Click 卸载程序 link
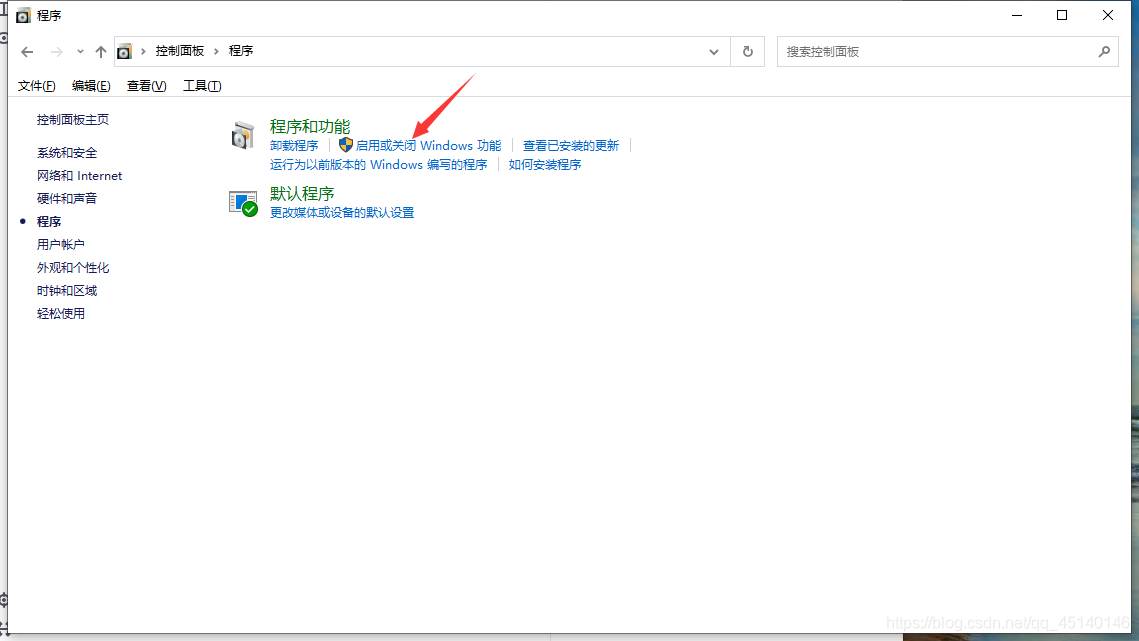The height and width of the screenshot is (641, 1139). click(294, 146)
